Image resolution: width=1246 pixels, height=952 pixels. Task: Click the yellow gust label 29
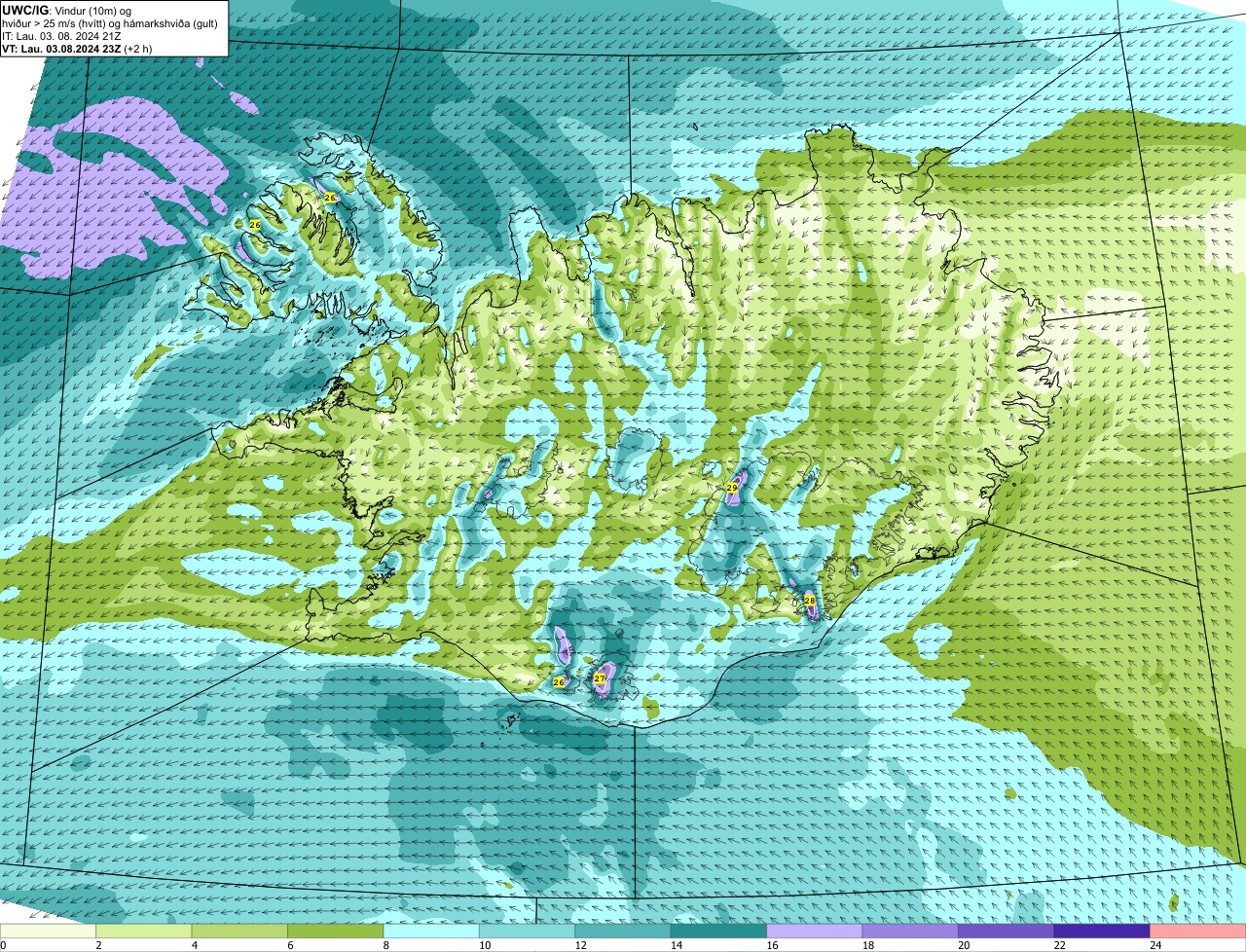click(x=732, y=487)
